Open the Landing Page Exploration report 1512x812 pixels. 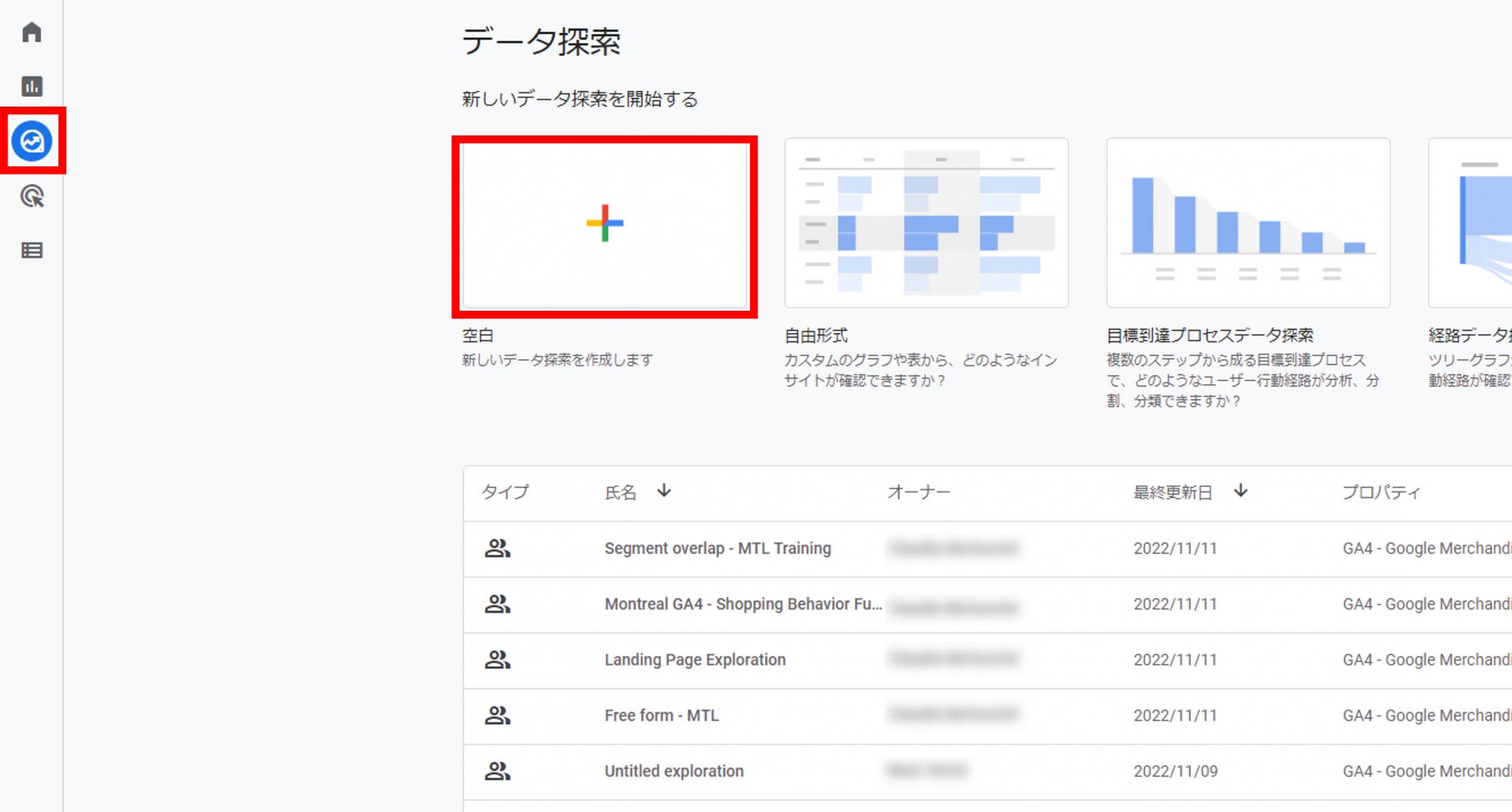[x=694, y=659]
